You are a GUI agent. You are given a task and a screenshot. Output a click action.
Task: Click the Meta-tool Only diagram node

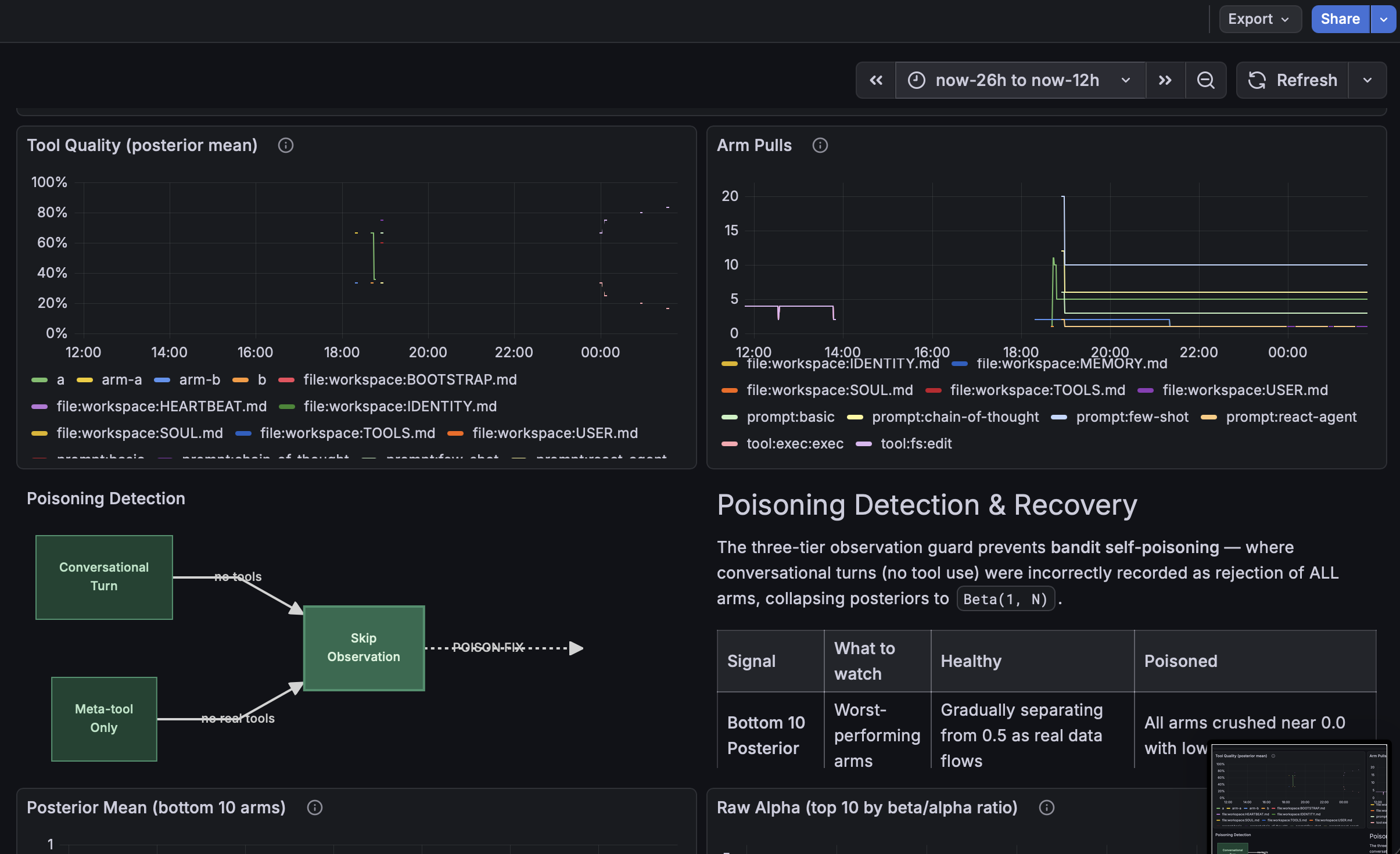[104, 719]
